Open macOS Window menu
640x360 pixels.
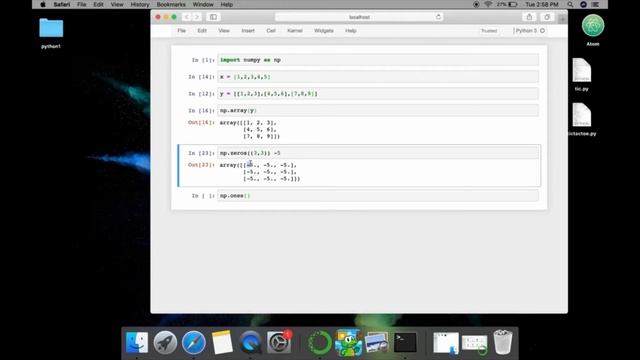coord(203,4)
